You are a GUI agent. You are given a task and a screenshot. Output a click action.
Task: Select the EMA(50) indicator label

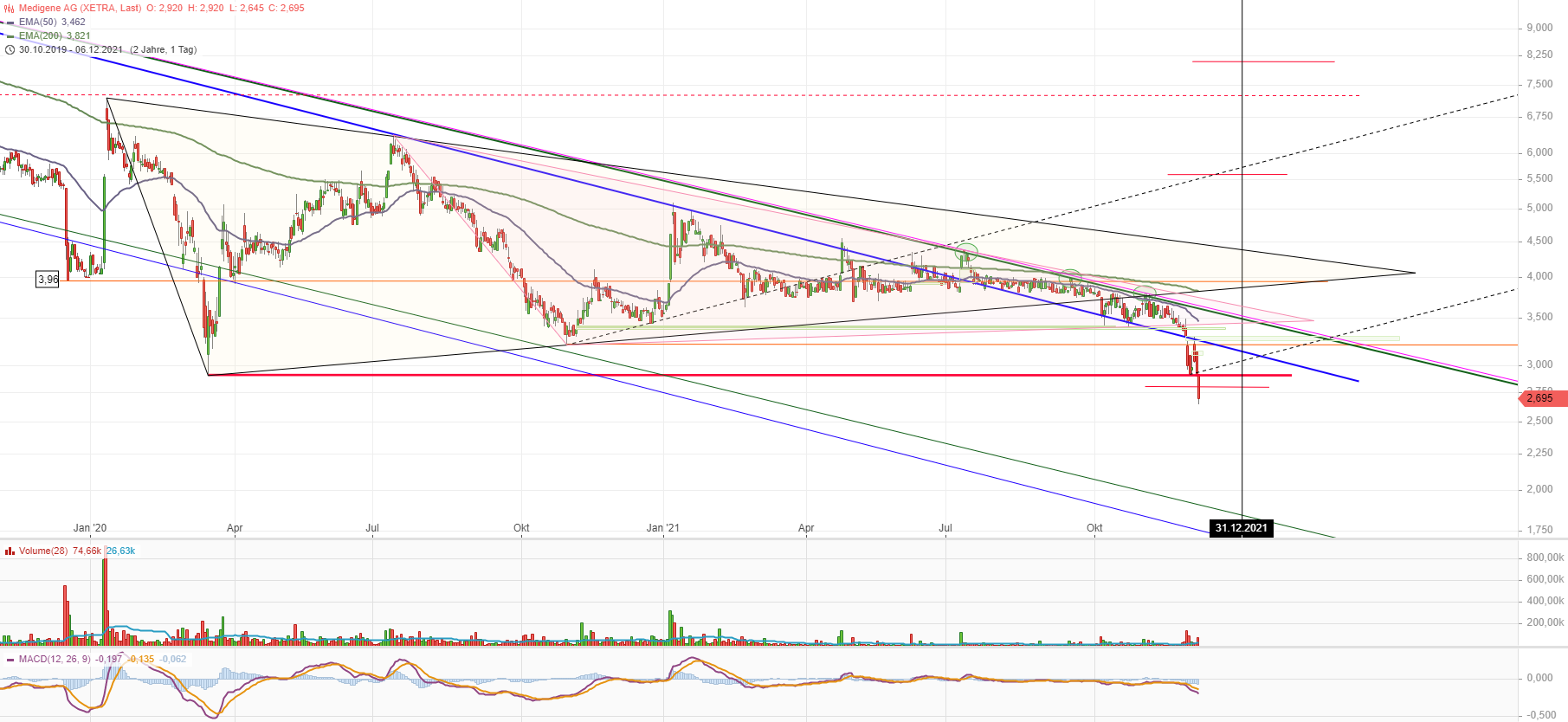tap(37, 22)
